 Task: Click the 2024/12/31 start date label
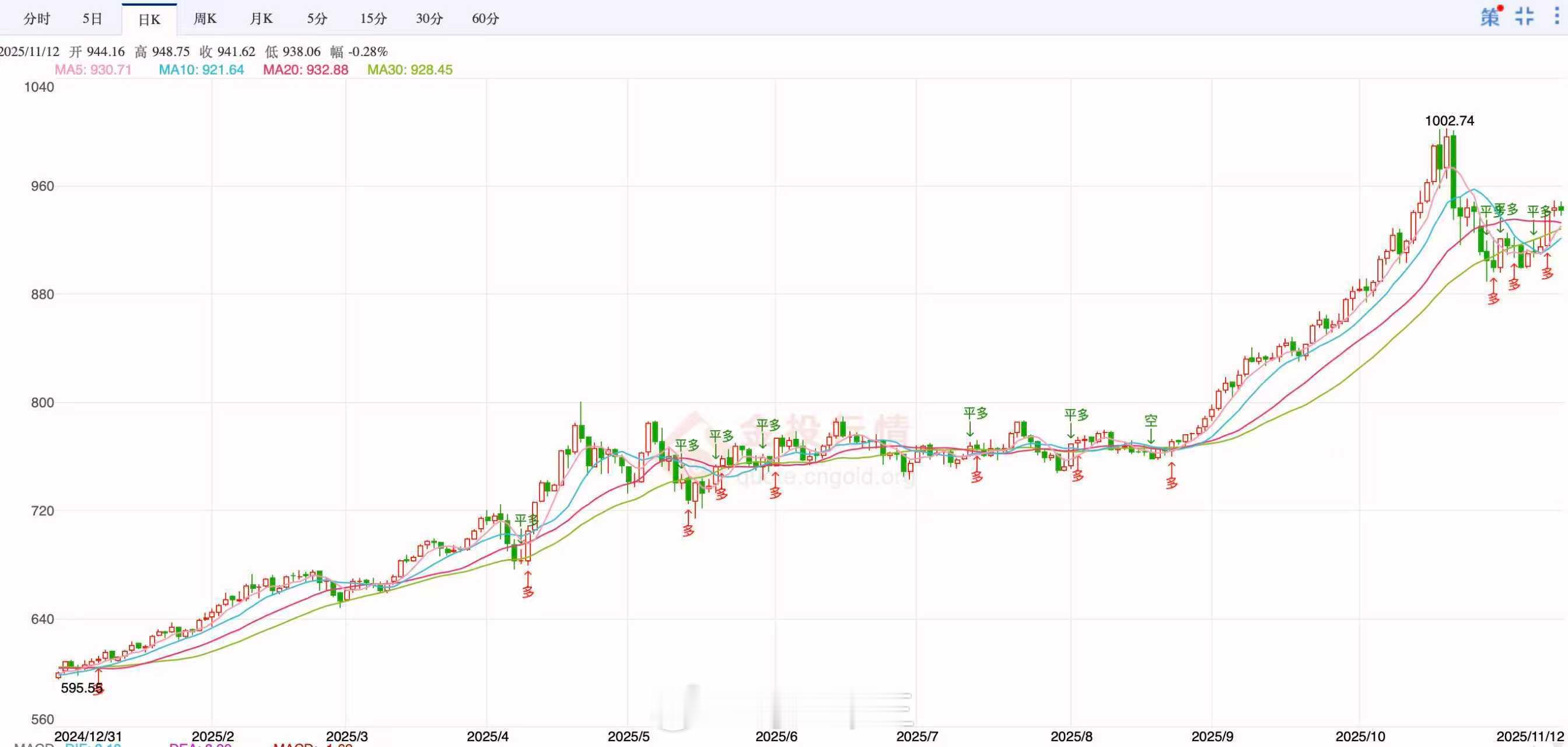[x=88, y=736]
